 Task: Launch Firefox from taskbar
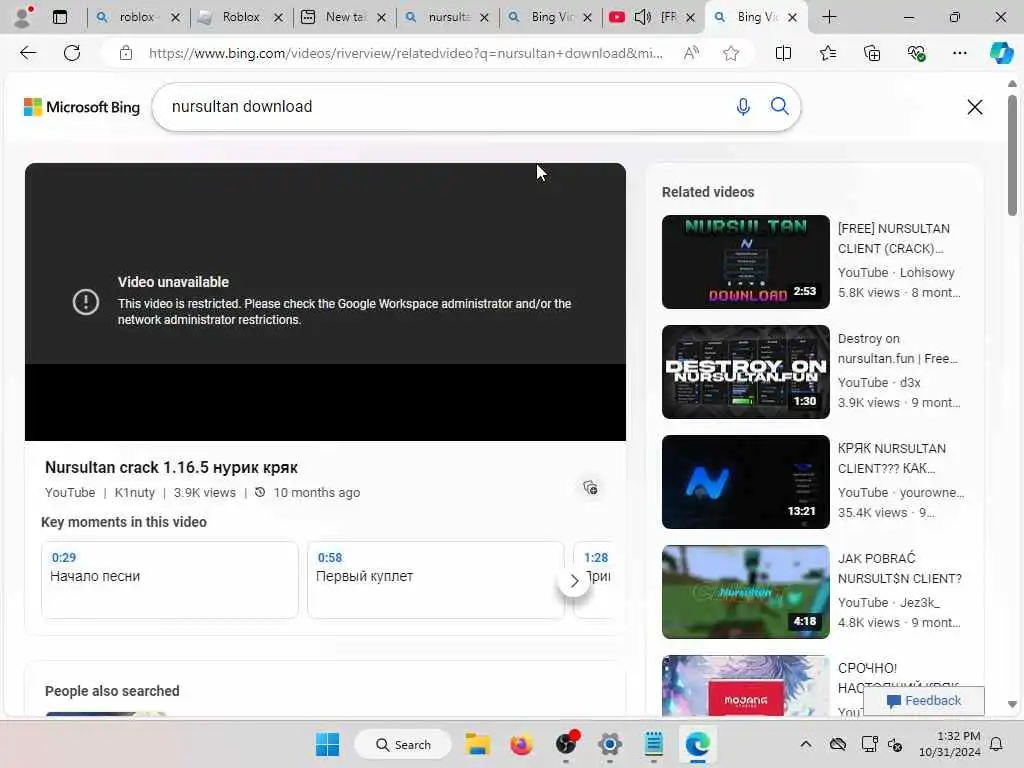click(520, 744)
